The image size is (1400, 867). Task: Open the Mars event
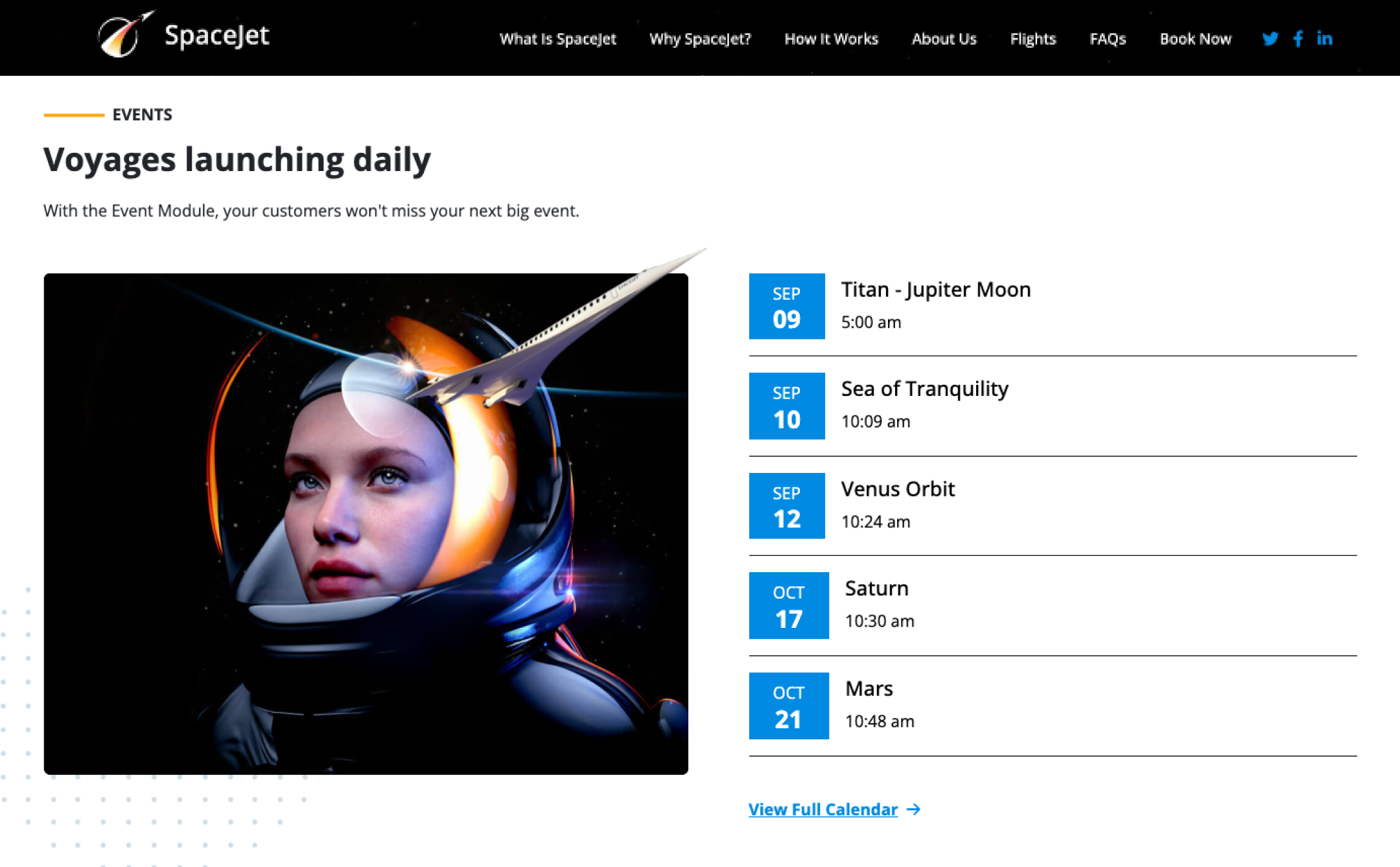[x=869, y=688]
